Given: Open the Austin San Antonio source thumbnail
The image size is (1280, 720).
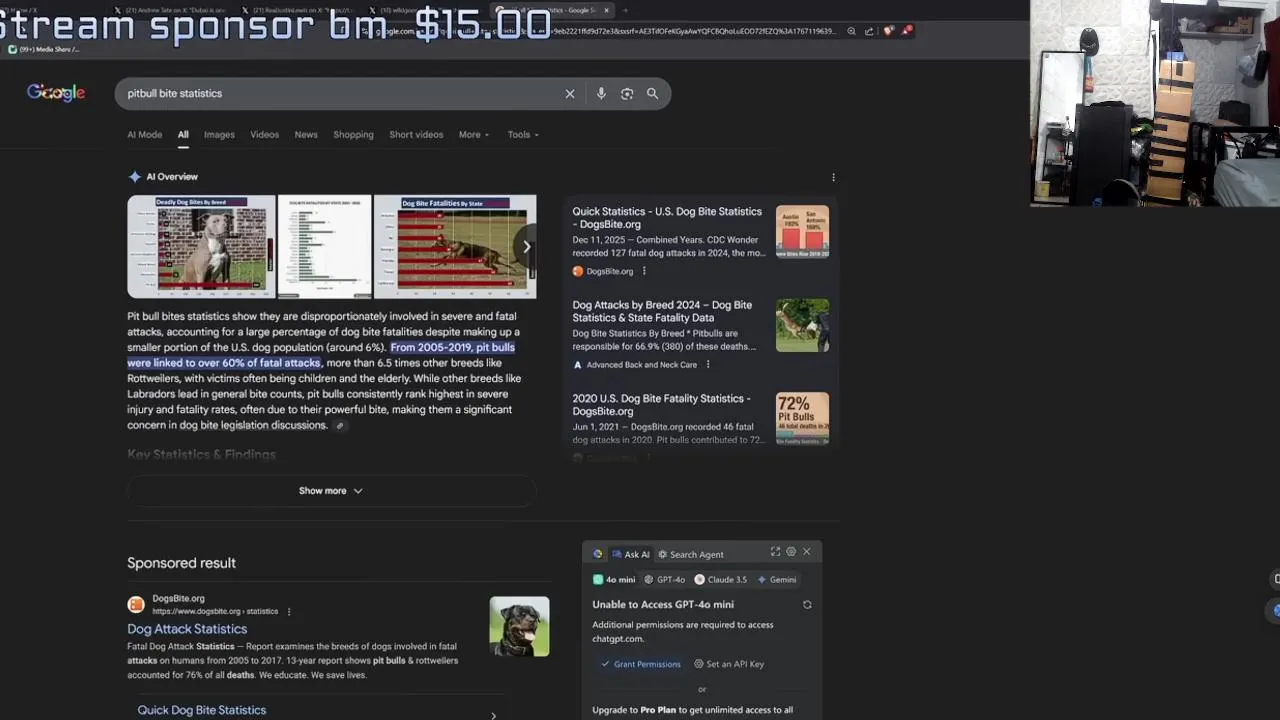Looking at the screenshot, I should pos(802,231).
